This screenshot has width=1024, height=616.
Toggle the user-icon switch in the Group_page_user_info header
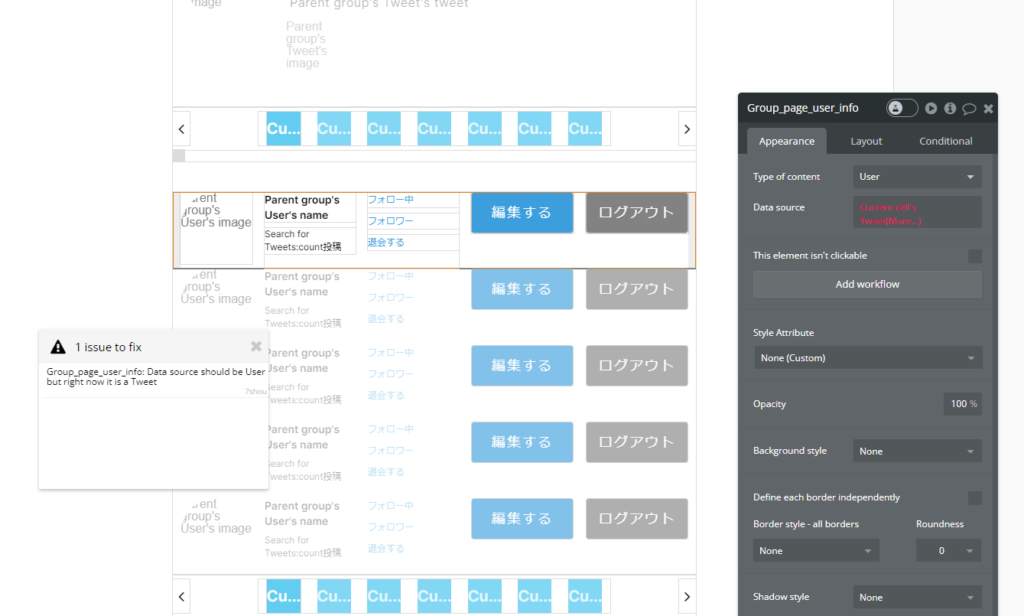click(x=901, y=108)
